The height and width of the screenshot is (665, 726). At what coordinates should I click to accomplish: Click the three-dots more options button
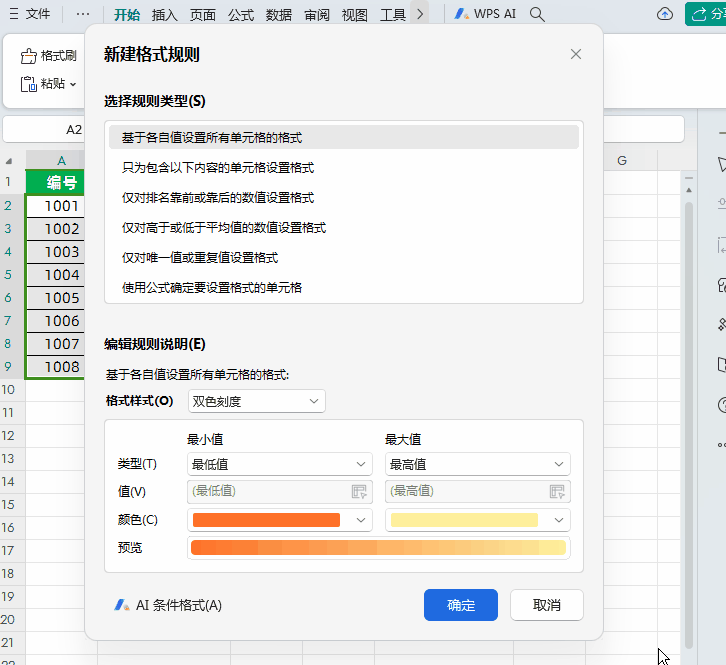coord(83,14)
